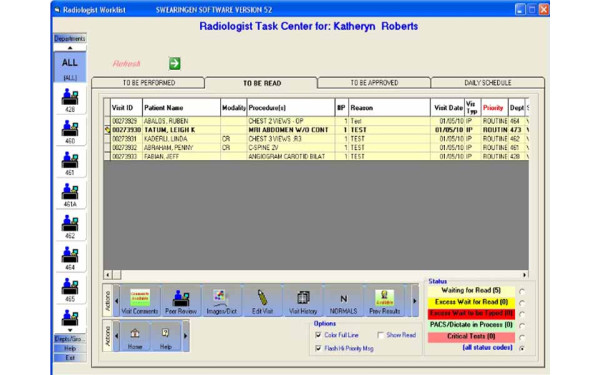Click the yellow Excess Wait for Read swatch
Image resolution: width=600 pixels, height=375 pixels.
(x=471, y=302)
